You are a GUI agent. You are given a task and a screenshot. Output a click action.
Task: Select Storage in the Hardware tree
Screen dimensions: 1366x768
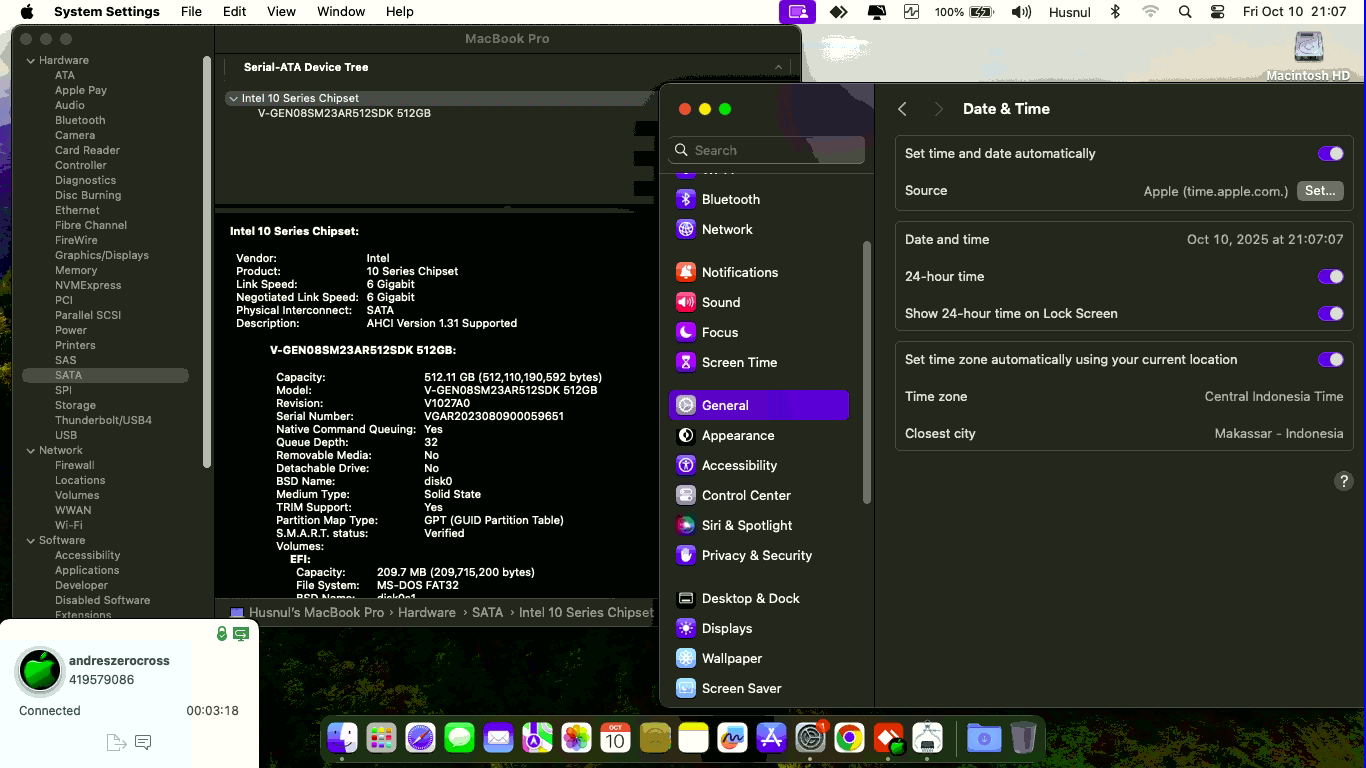75,405
